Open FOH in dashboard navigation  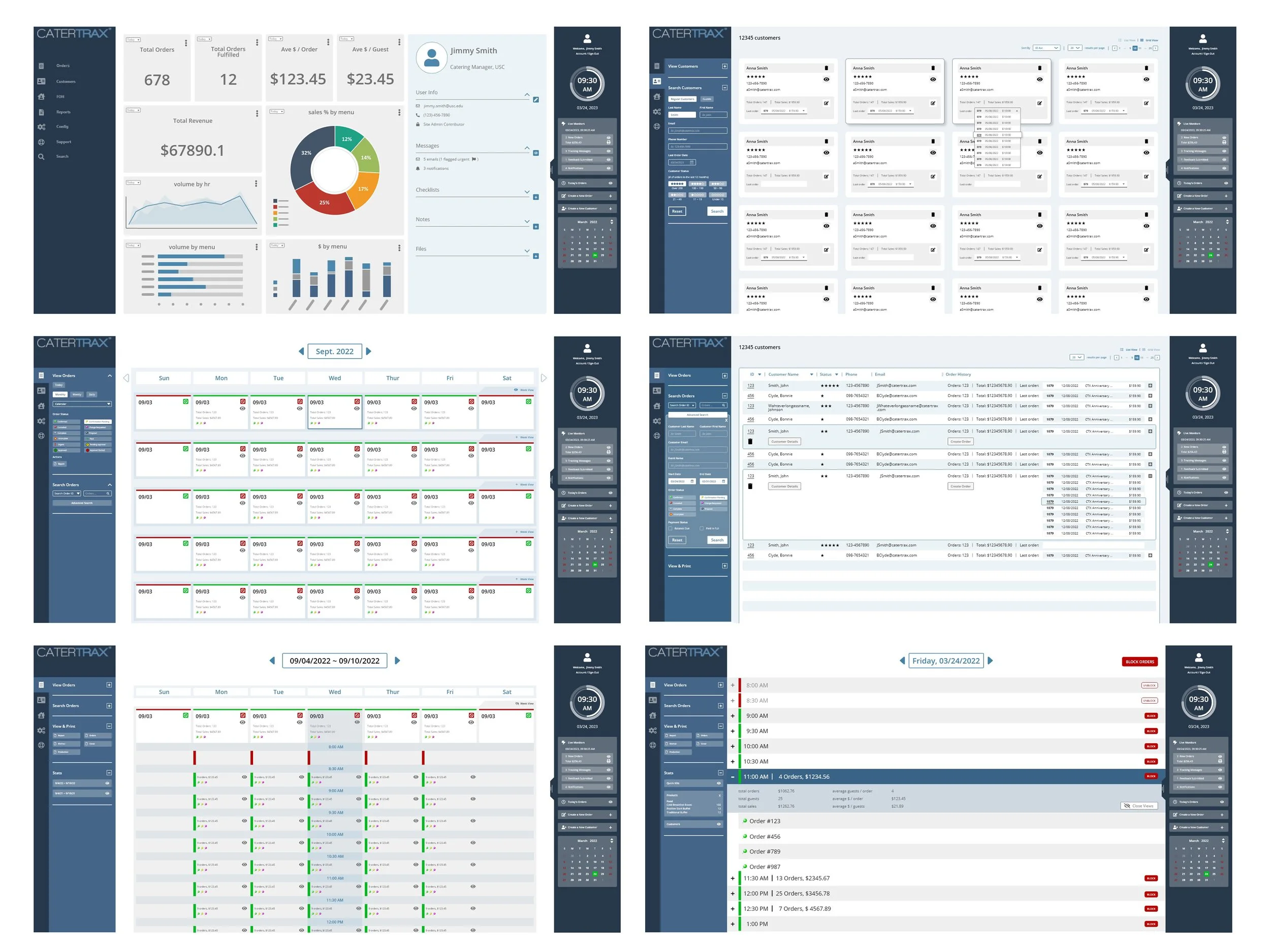click(60, 97)
